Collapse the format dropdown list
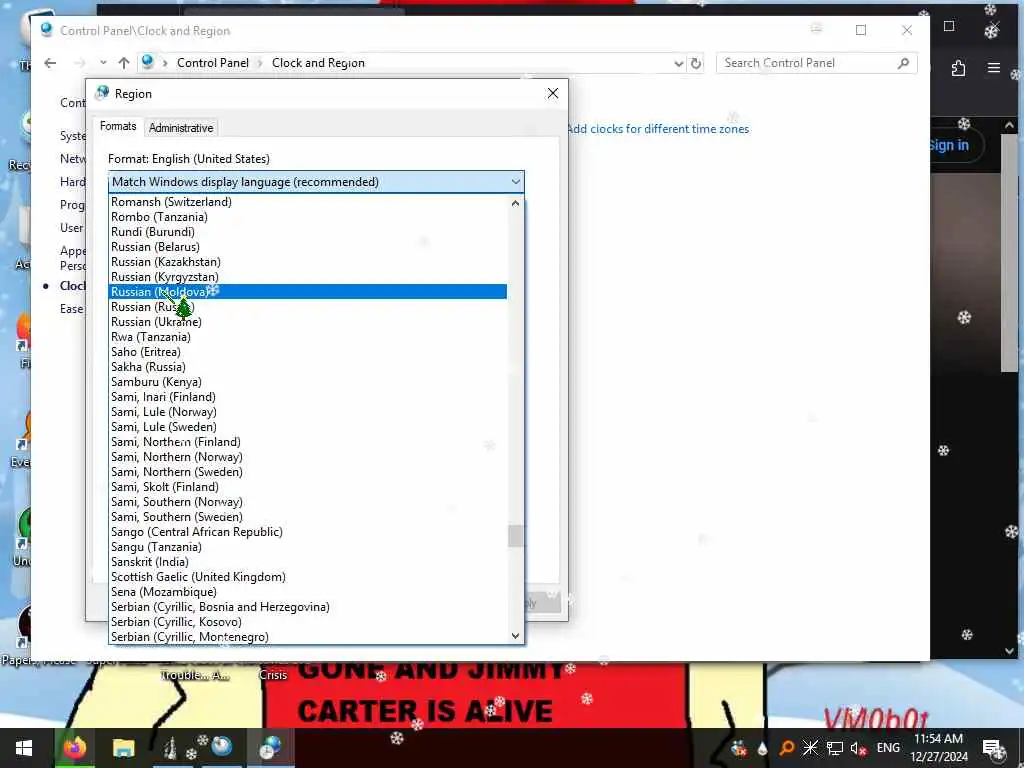The width and height of the screenshot is (1024, 768). click(x=516, y=182)
